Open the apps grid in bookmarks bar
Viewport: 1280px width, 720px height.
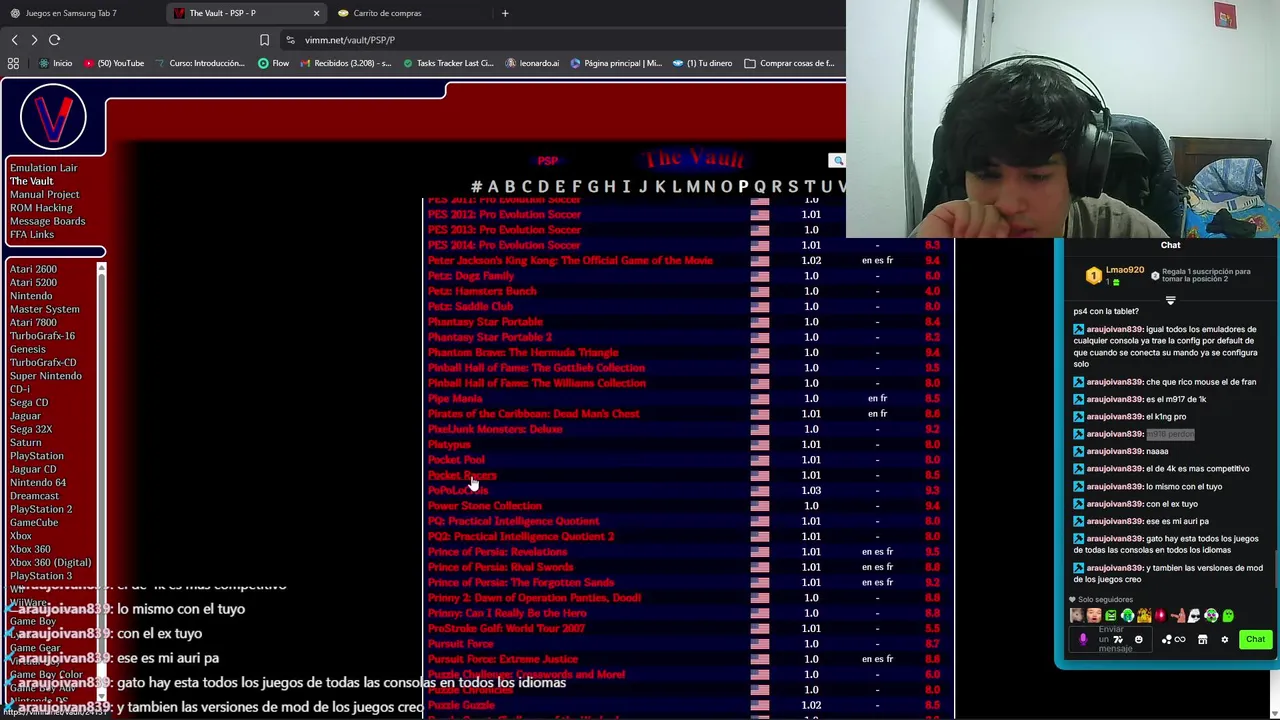(13, 63)
